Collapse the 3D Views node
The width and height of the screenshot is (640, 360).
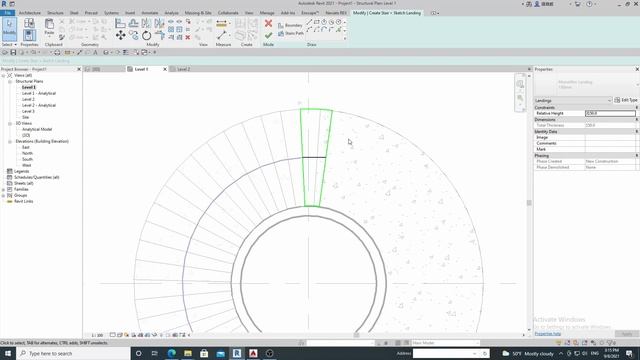[10, 123]
